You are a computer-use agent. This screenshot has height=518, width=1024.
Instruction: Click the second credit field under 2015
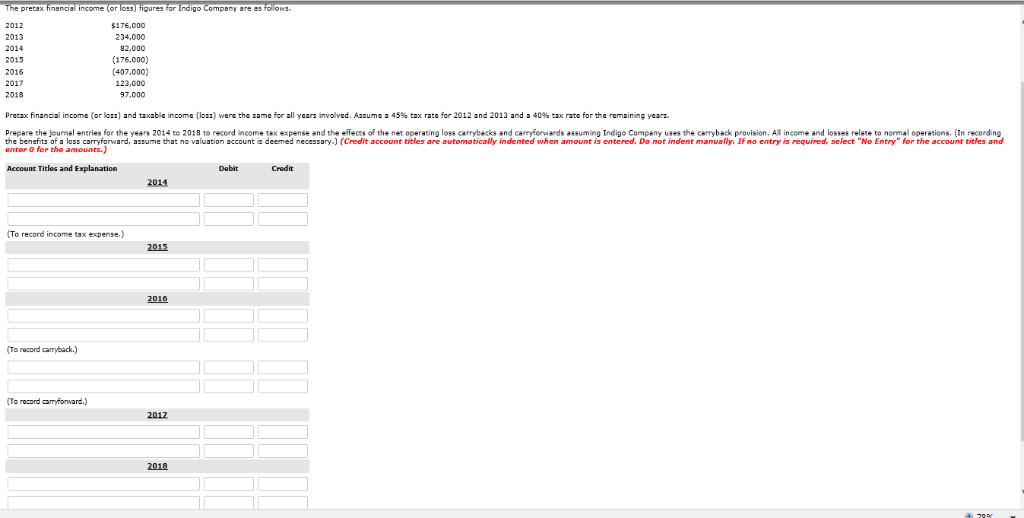tap(282, 284)
